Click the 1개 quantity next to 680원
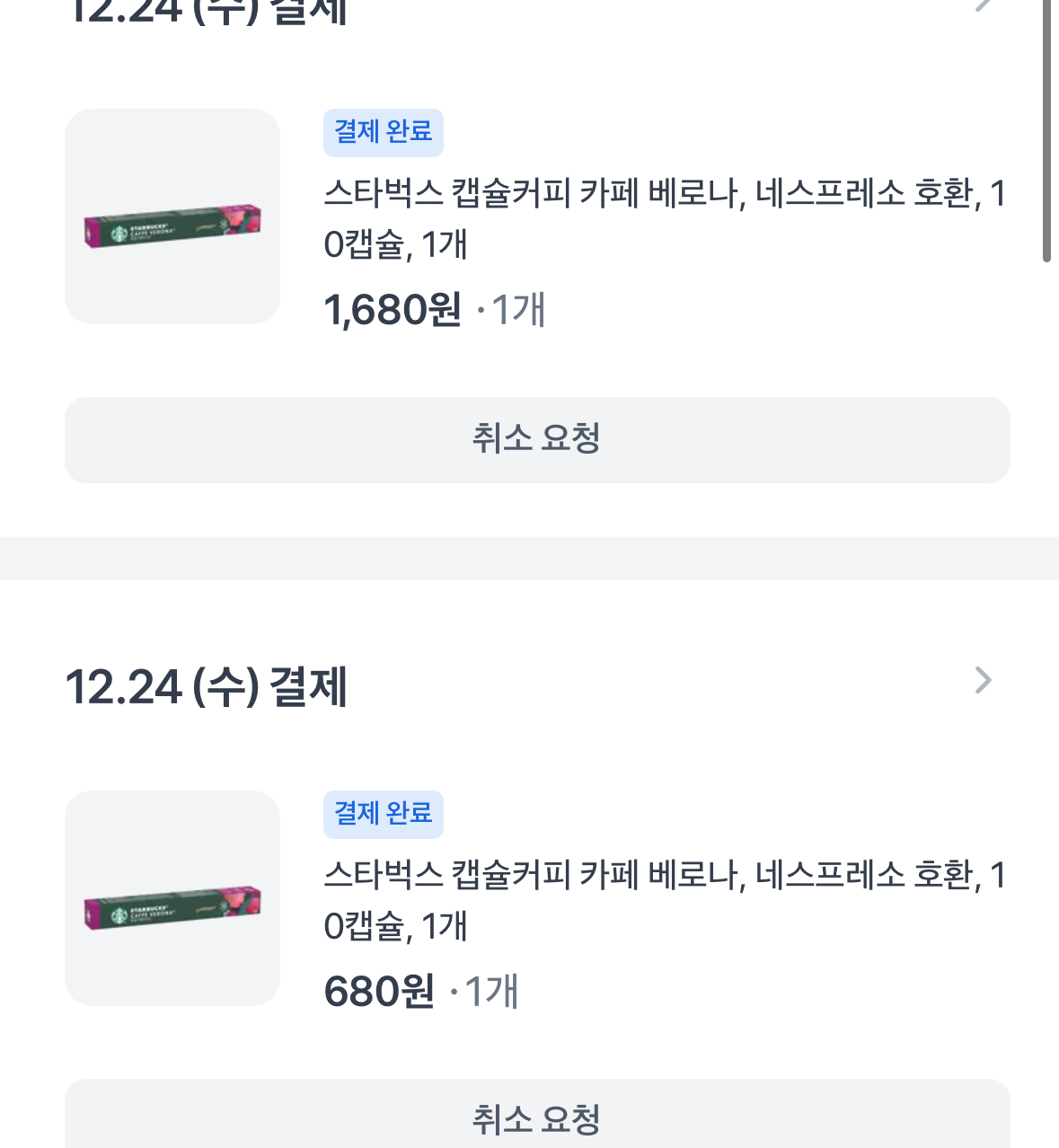The image size is (1059, 1148). [491, 993]
